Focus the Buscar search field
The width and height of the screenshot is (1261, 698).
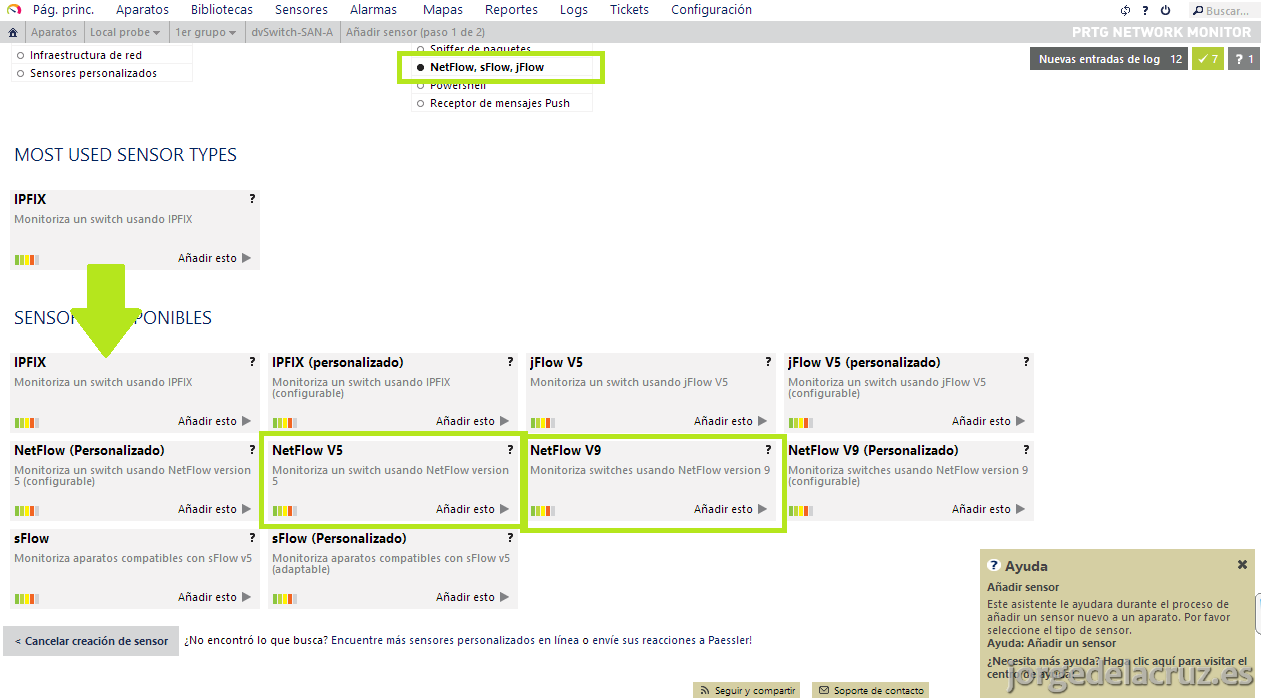(1225, 11)
